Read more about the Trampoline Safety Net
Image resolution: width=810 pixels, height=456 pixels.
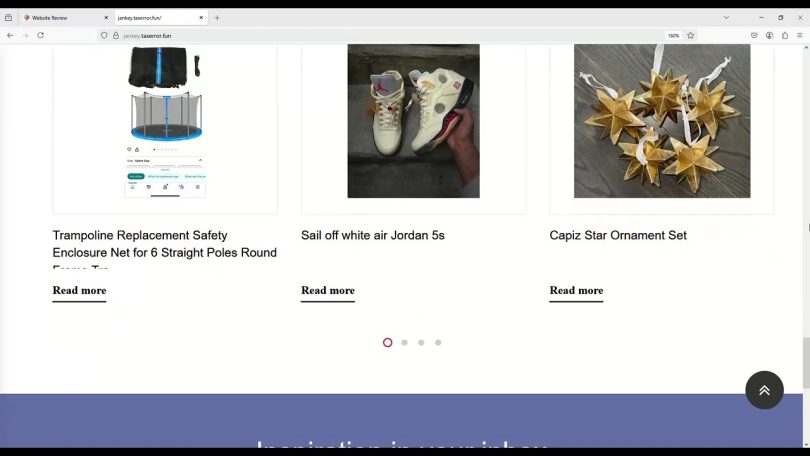point(79,291)
